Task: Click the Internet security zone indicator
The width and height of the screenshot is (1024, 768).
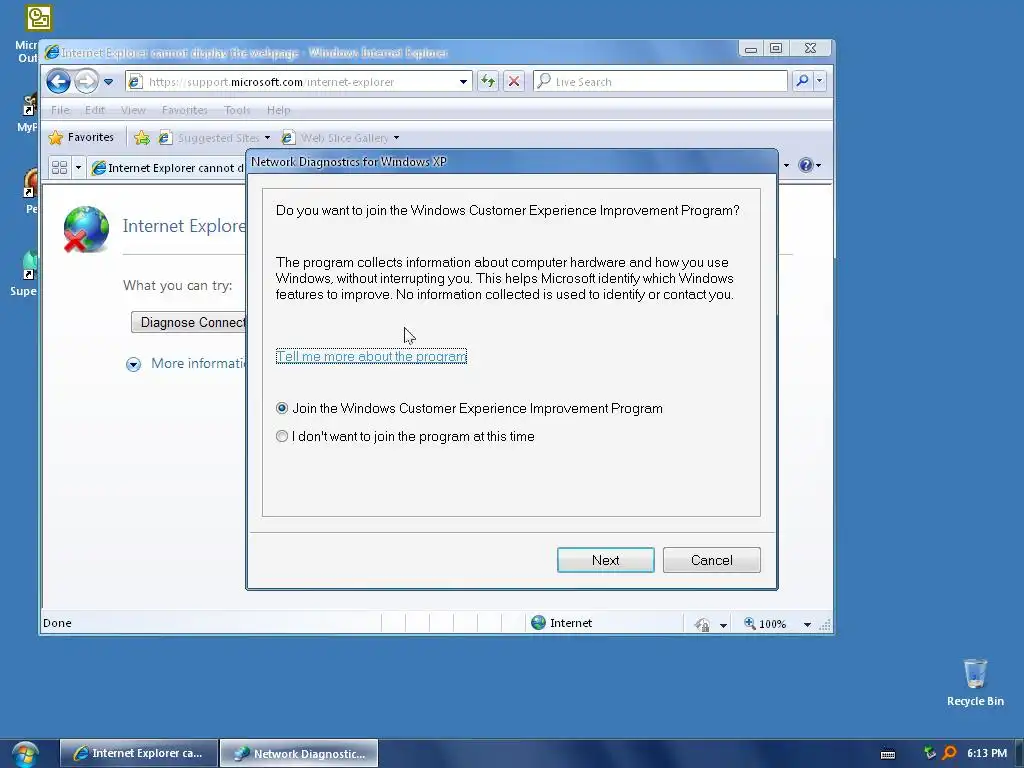Action: [562, 623]
